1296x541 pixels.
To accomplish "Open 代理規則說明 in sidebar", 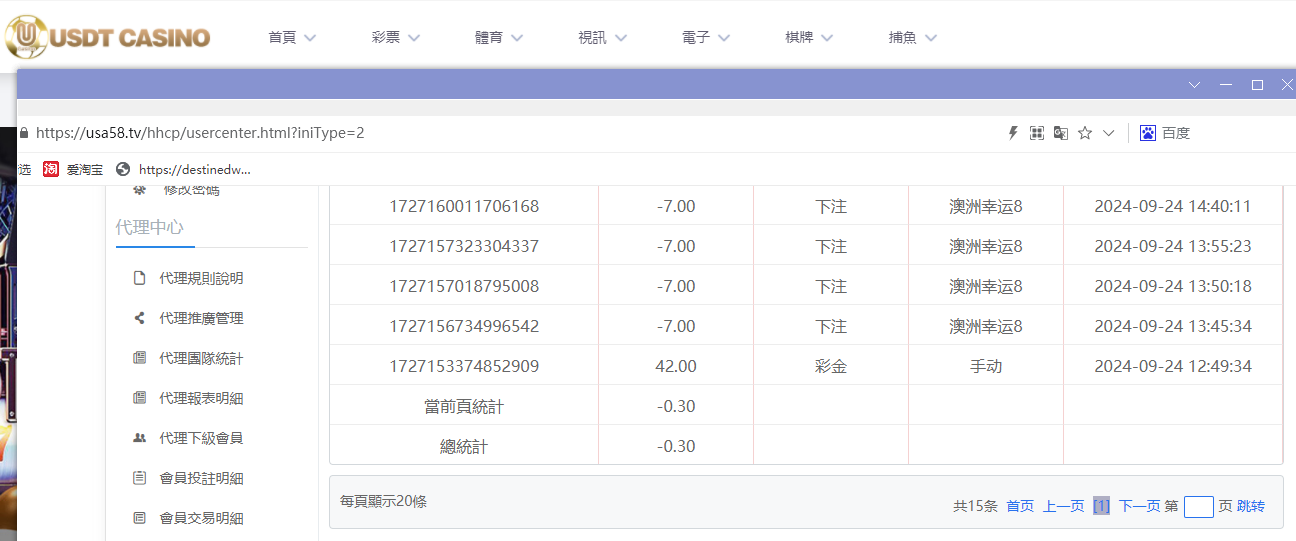I will pos(201,278).
